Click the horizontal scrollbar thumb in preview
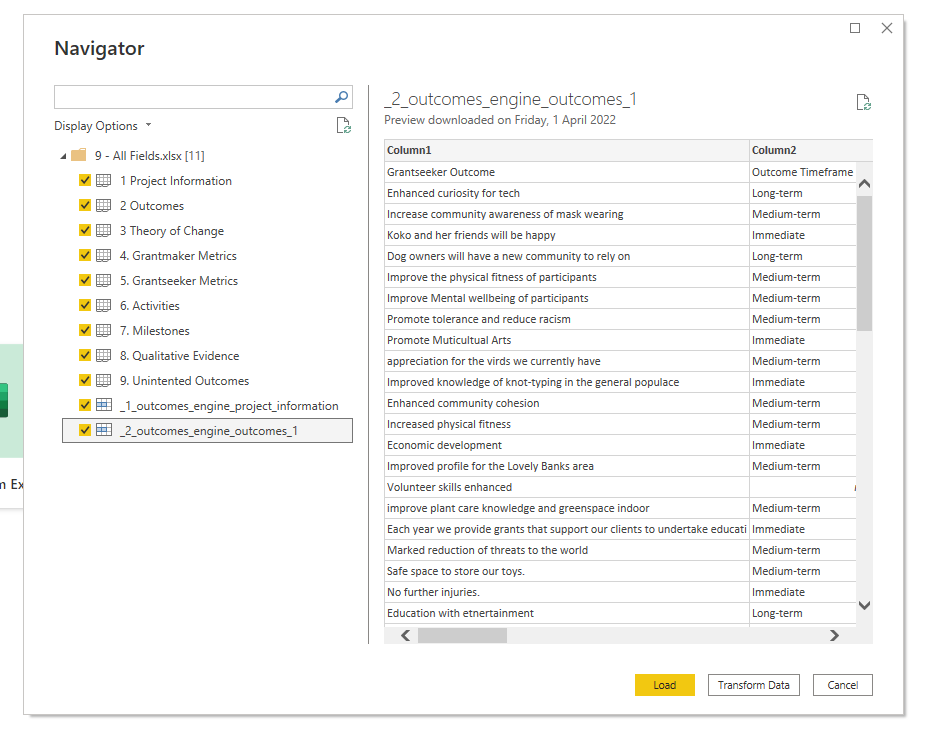The height and width of the screenshot is (729, 928). click(462, 635)
